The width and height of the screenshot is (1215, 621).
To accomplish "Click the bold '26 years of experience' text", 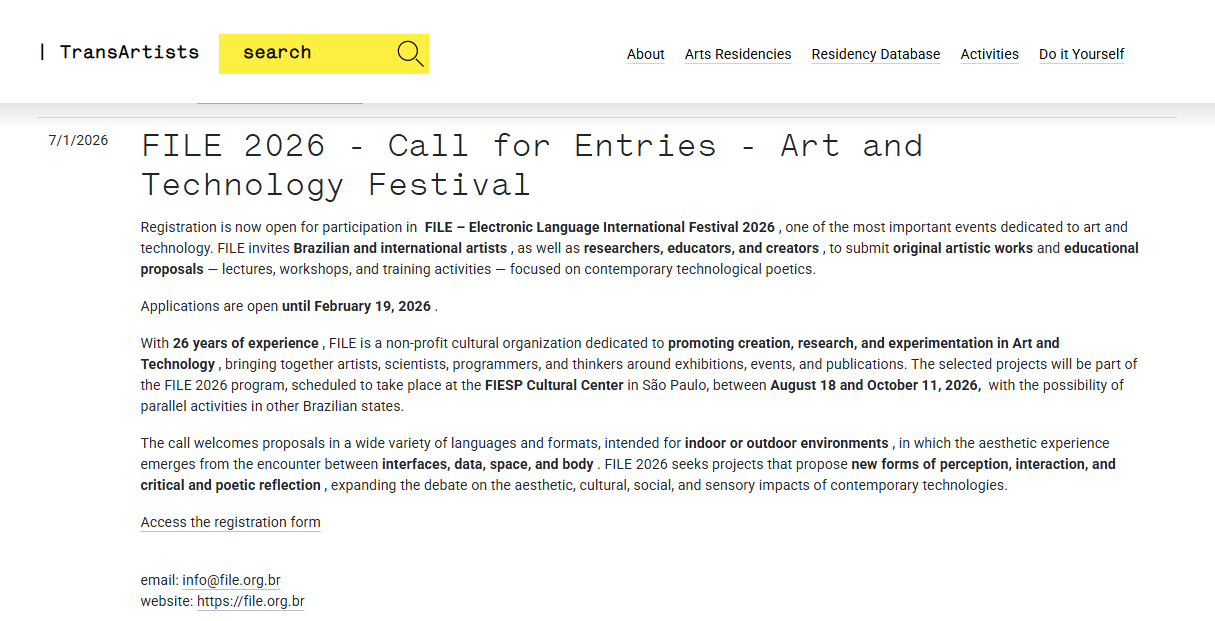I will click(x=245, y=343).
